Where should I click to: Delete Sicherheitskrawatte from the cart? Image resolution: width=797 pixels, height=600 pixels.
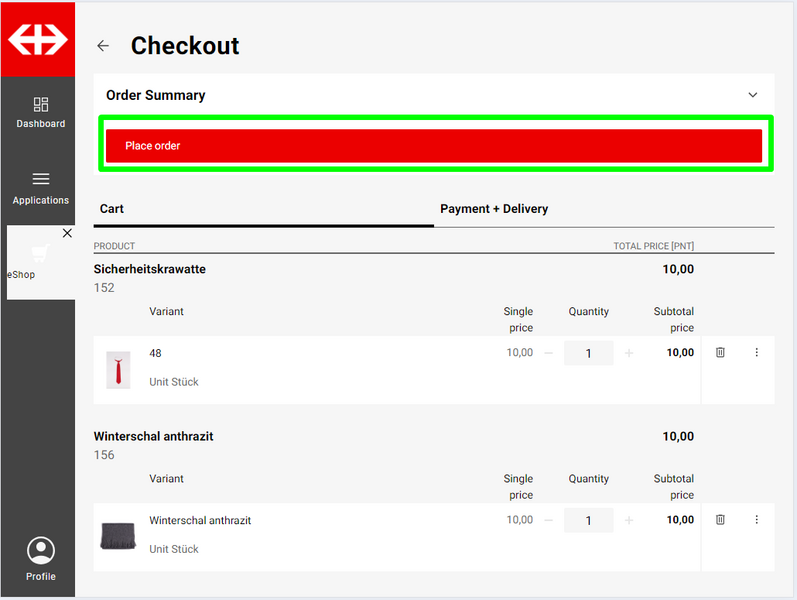720,353
